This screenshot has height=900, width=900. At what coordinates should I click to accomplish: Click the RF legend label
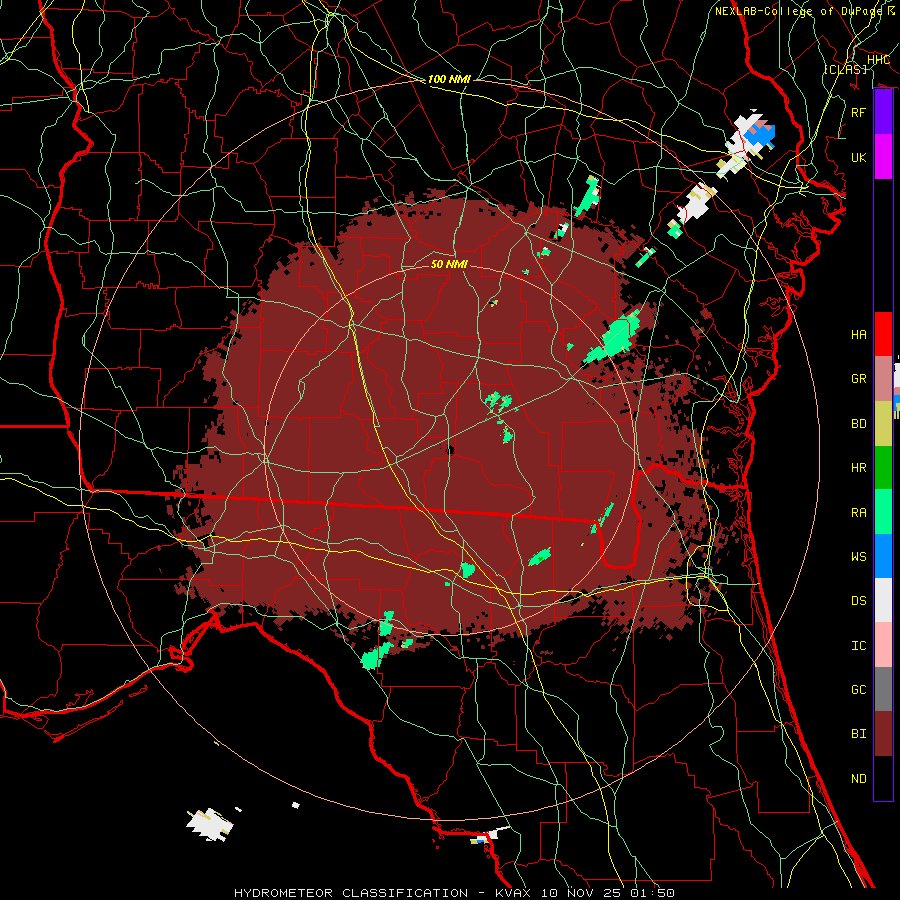click(858, 112)
